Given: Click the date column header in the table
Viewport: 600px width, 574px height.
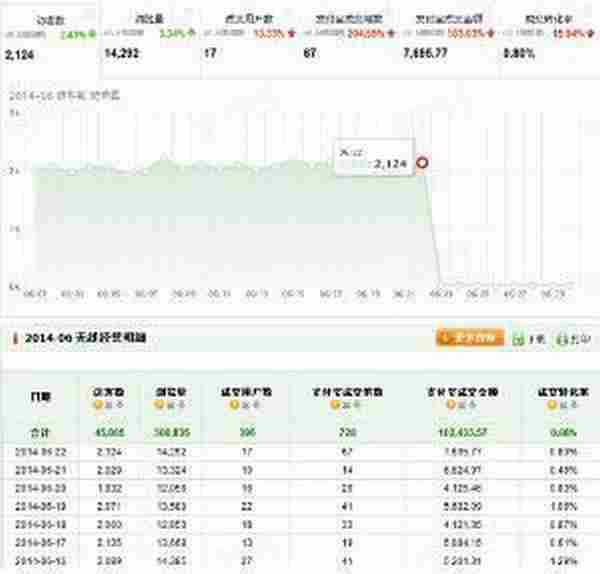Looking at the screenshot, I should tap(37, 398).
